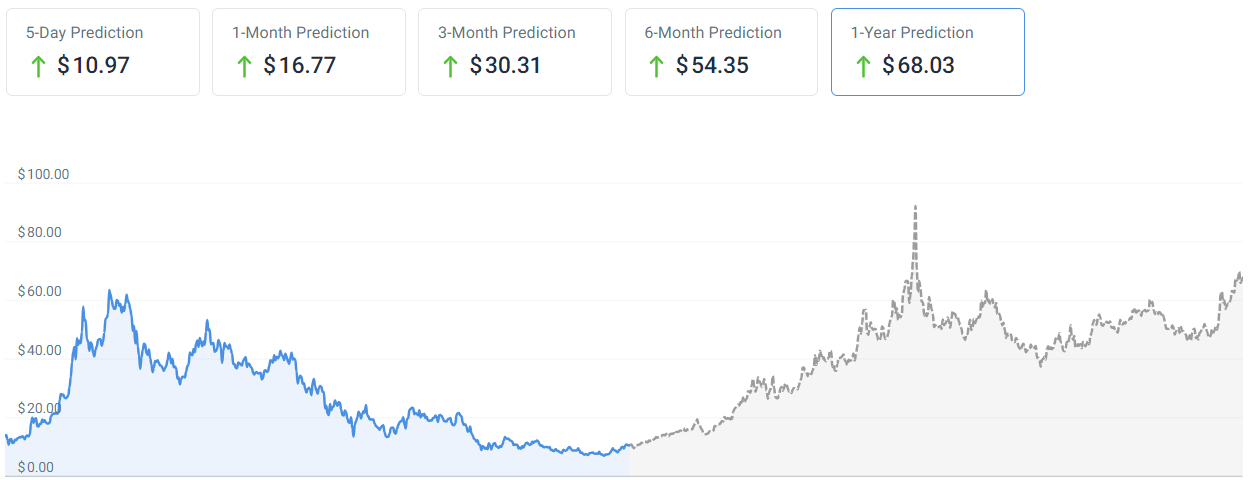Click the $40.00 y-axis label
The width and height of the screenshot is (1248, 480).
(x=40, y=351)
